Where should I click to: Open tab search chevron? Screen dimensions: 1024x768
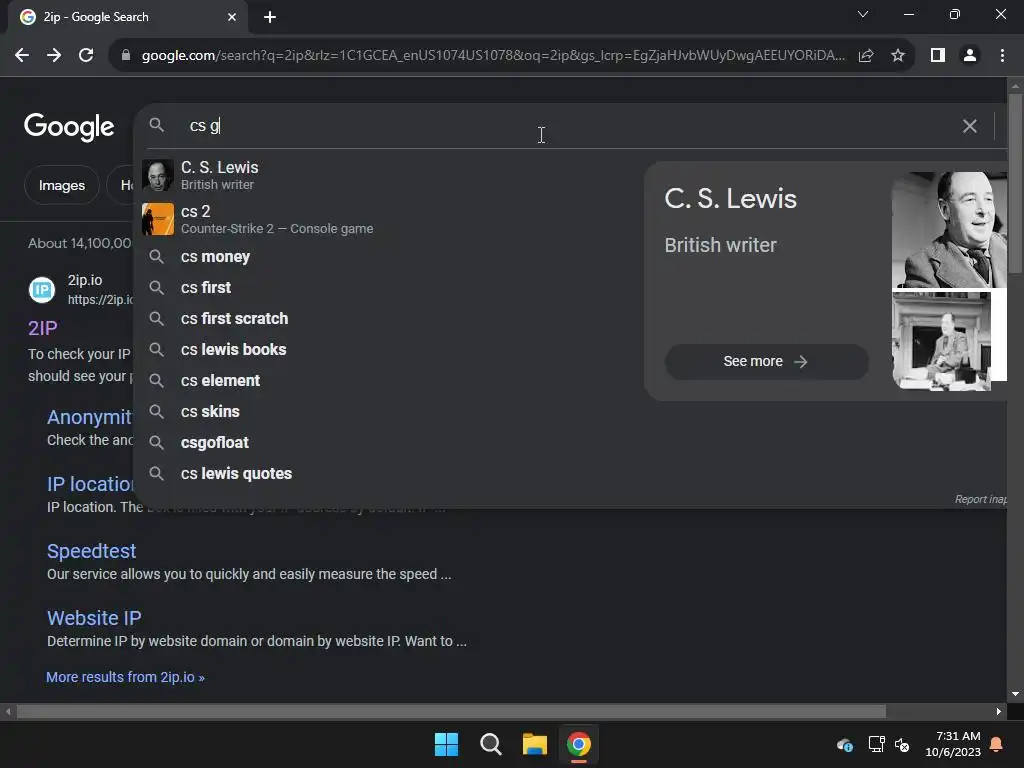[x=863, y=14]
